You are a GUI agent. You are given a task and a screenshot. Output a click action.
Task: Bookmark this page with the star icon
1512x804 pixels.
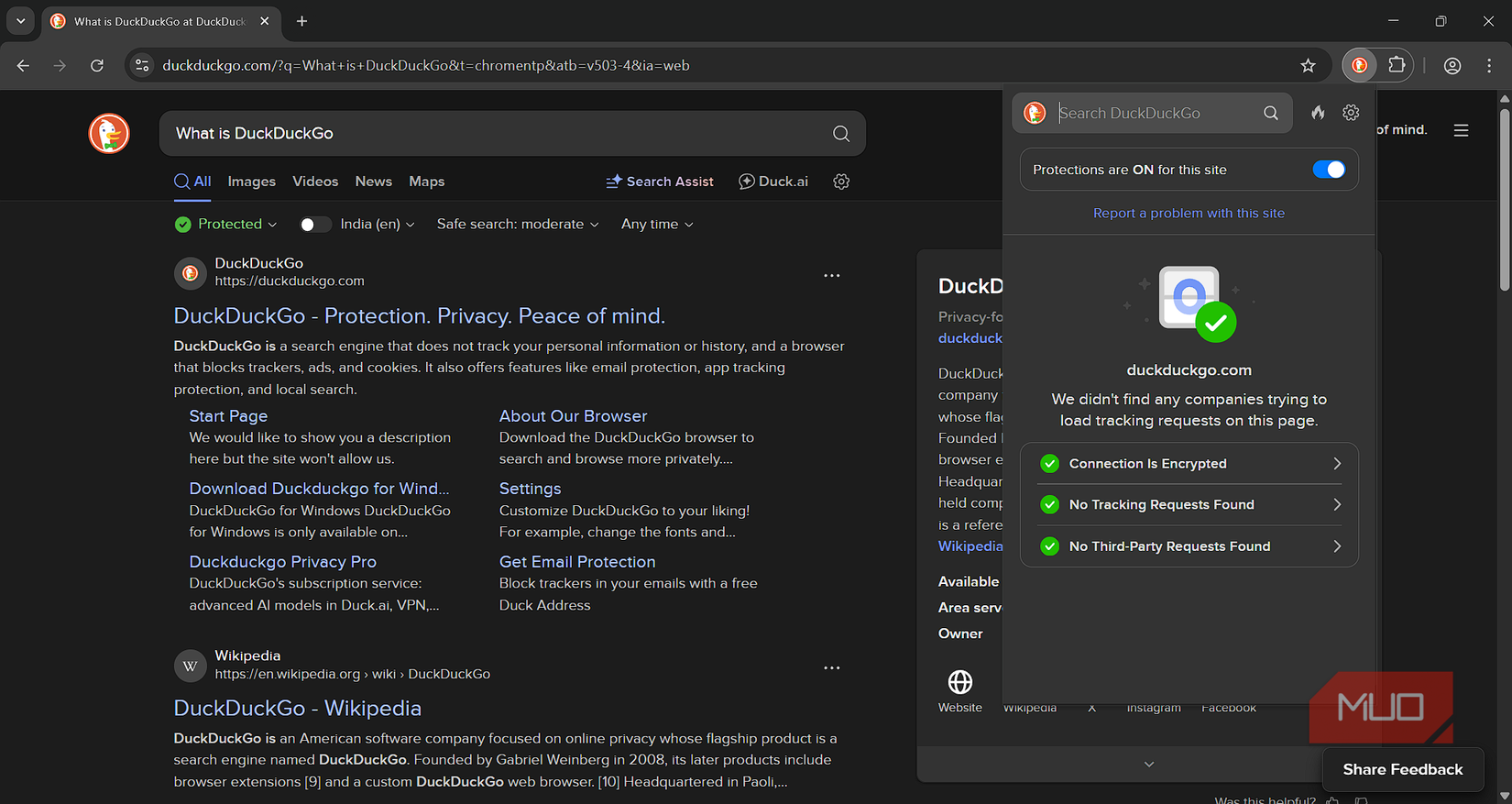click(x=1308, y=65)
